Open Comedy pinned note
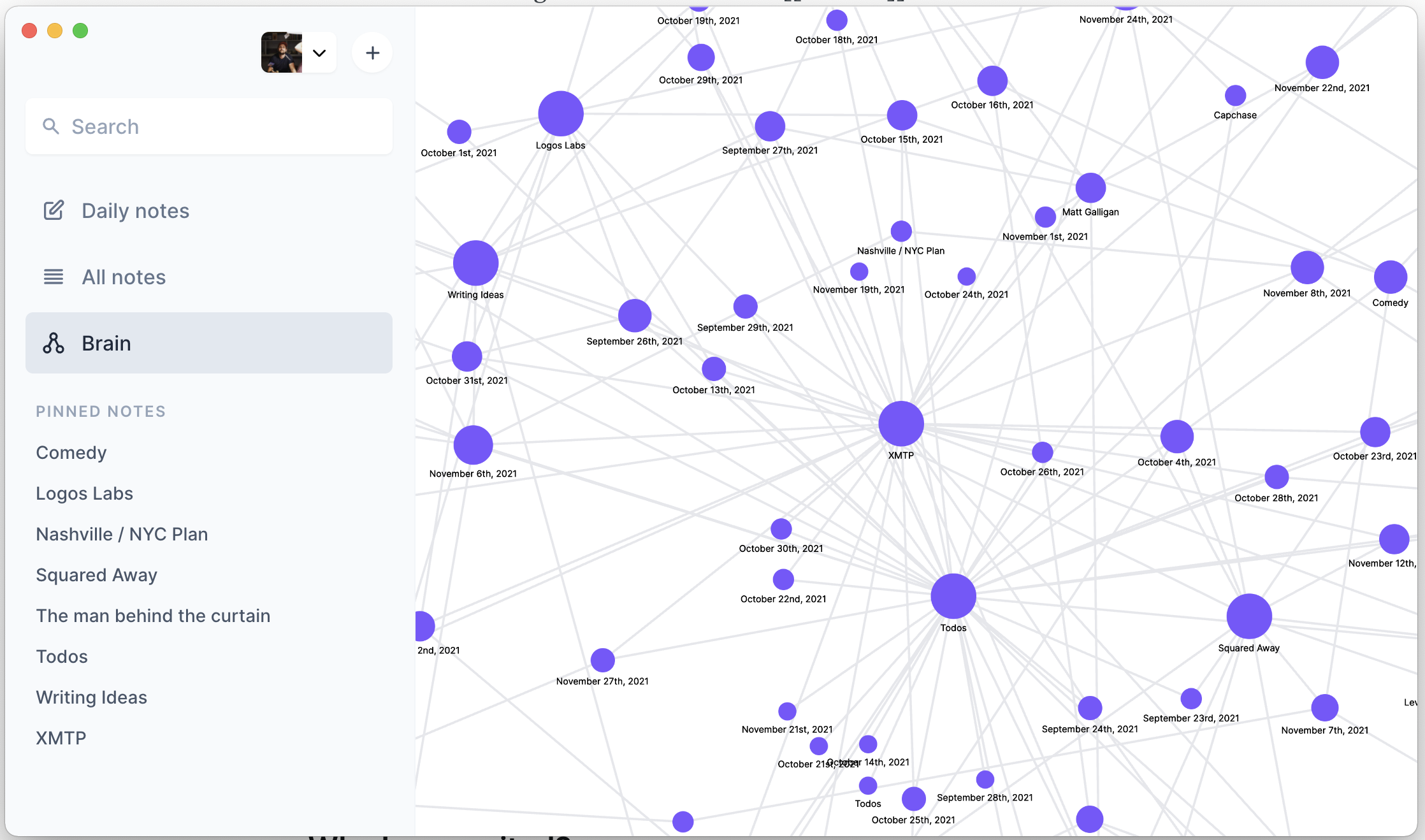Viewport: 1425px width, 840px height. 70,452
